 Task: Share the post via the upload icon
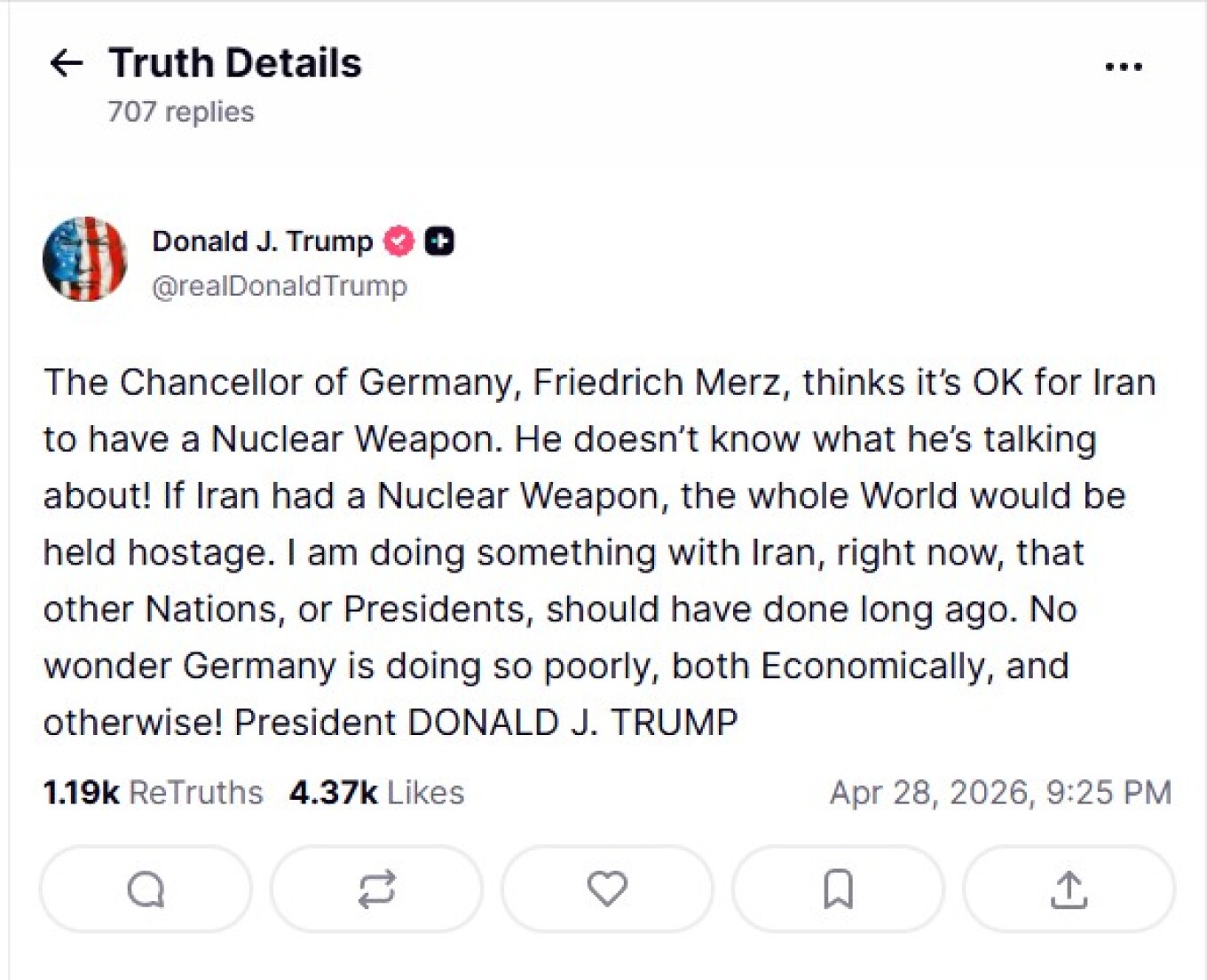pos(1069,889)
